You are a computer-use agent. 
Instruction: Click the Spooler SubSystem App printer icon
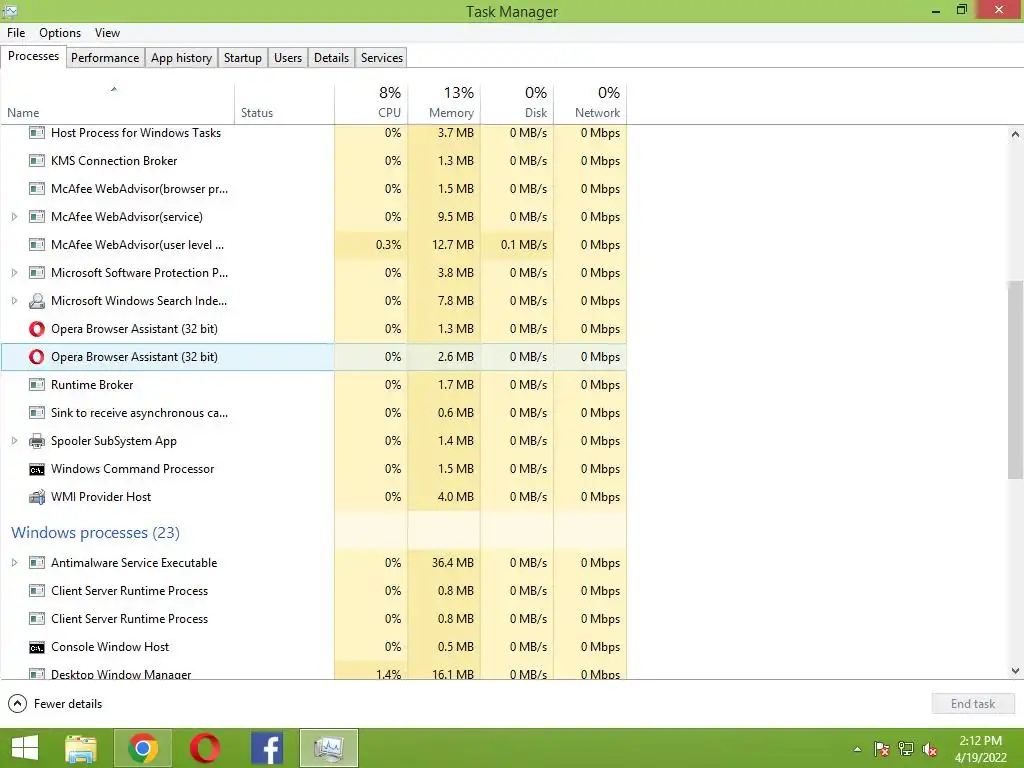click(x=37, y=441)
